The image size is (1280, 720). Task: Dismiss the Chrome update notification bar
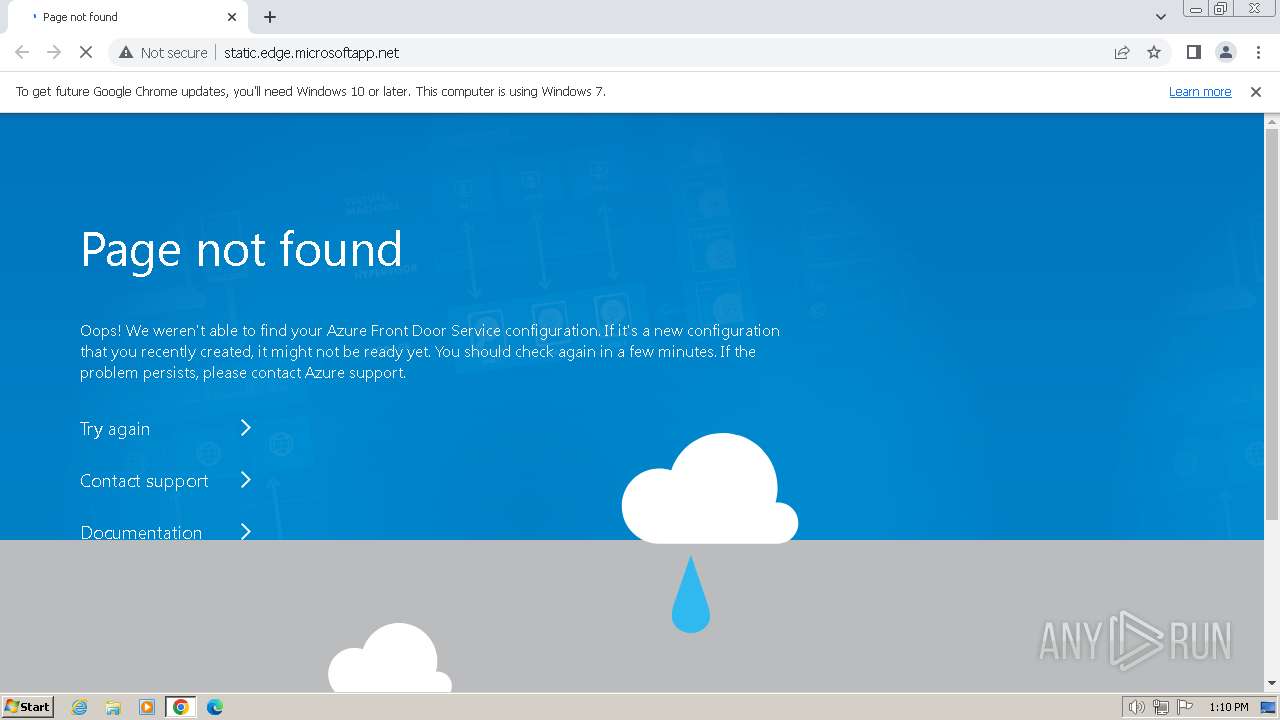1256,91
